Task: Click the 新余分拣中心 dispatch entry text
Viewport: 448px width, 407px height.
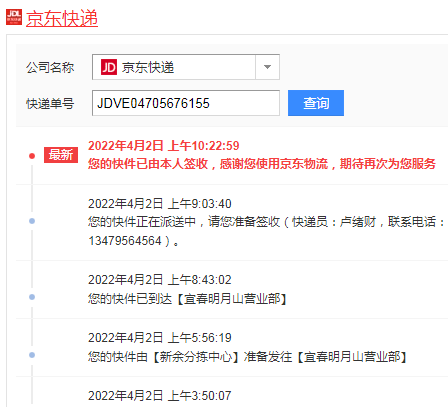Action: point(247,357)
